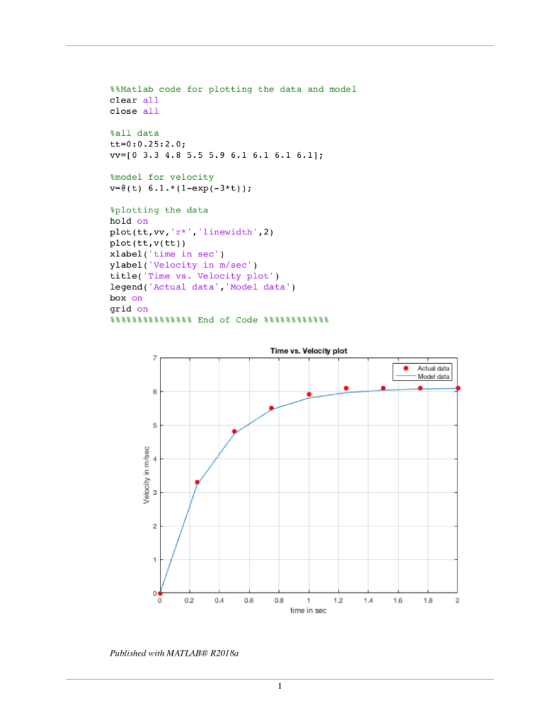Click the x-axis tick label '1.4'
The height and width of the screenshot is (725, 560).
368,601
